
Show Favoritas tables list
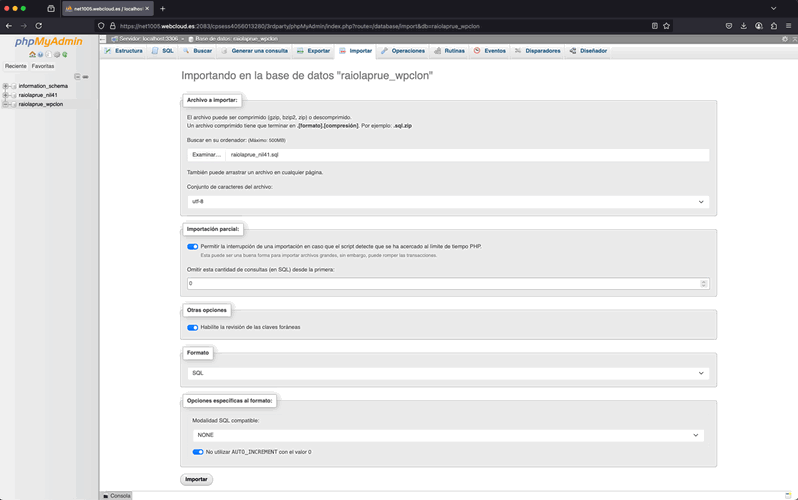[43, 66]
